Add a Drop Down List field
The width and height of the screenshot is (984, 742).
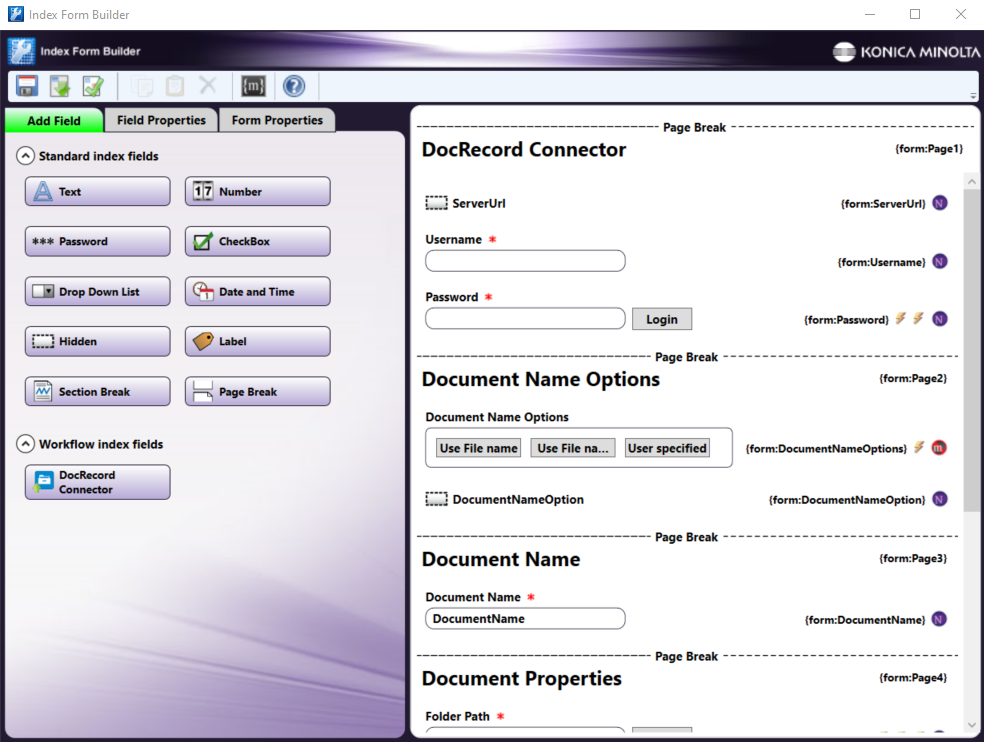(x=97, y=291)
